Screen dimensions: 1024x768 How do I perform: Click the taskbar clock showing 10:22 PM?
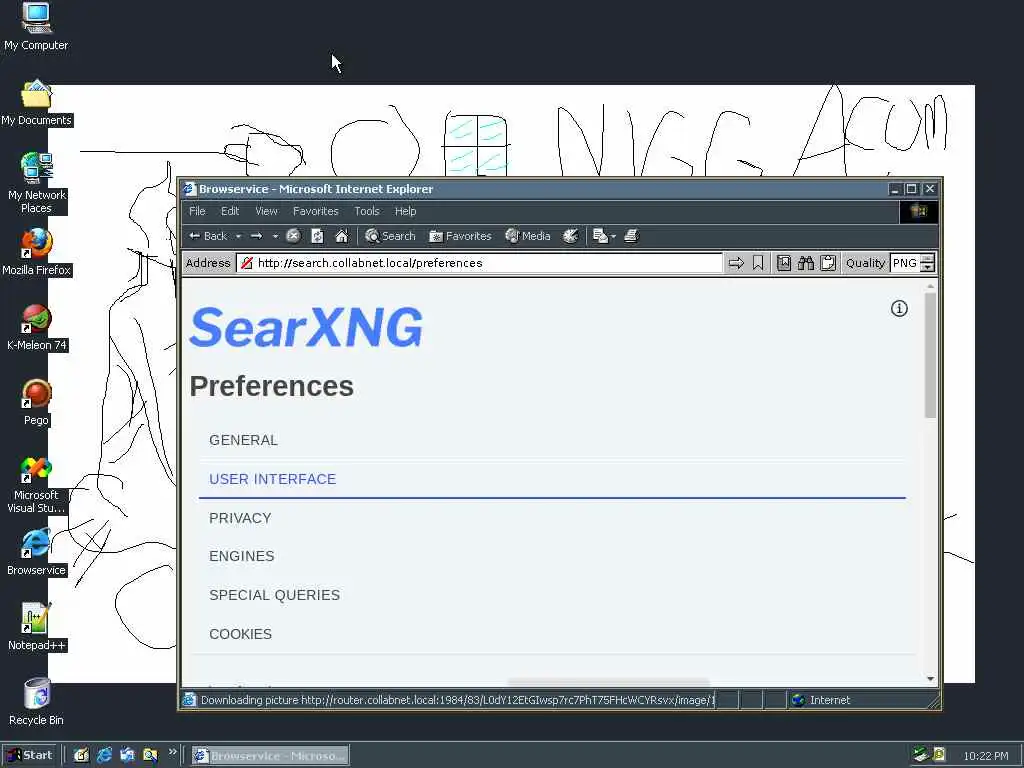coord(985,756)
